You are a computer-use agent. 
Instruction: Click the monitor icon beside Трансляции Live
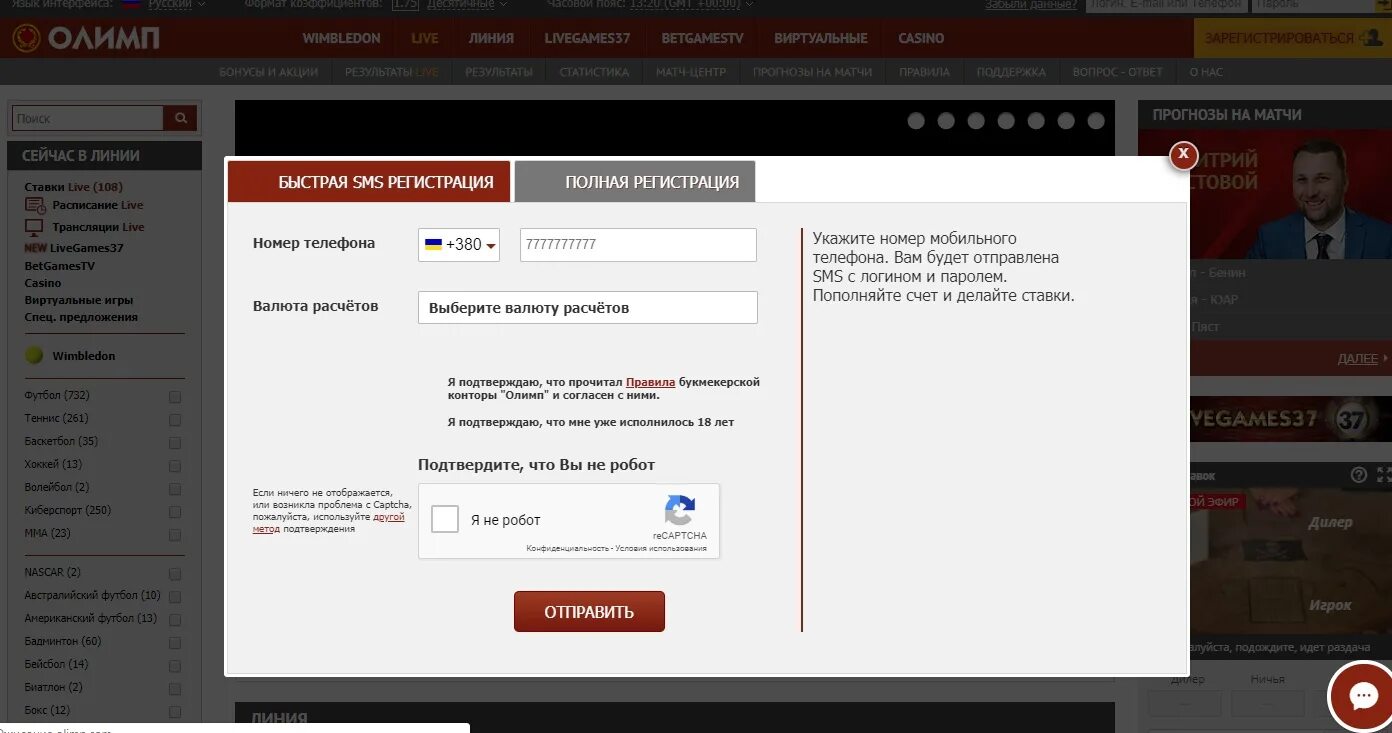[35, 227]
